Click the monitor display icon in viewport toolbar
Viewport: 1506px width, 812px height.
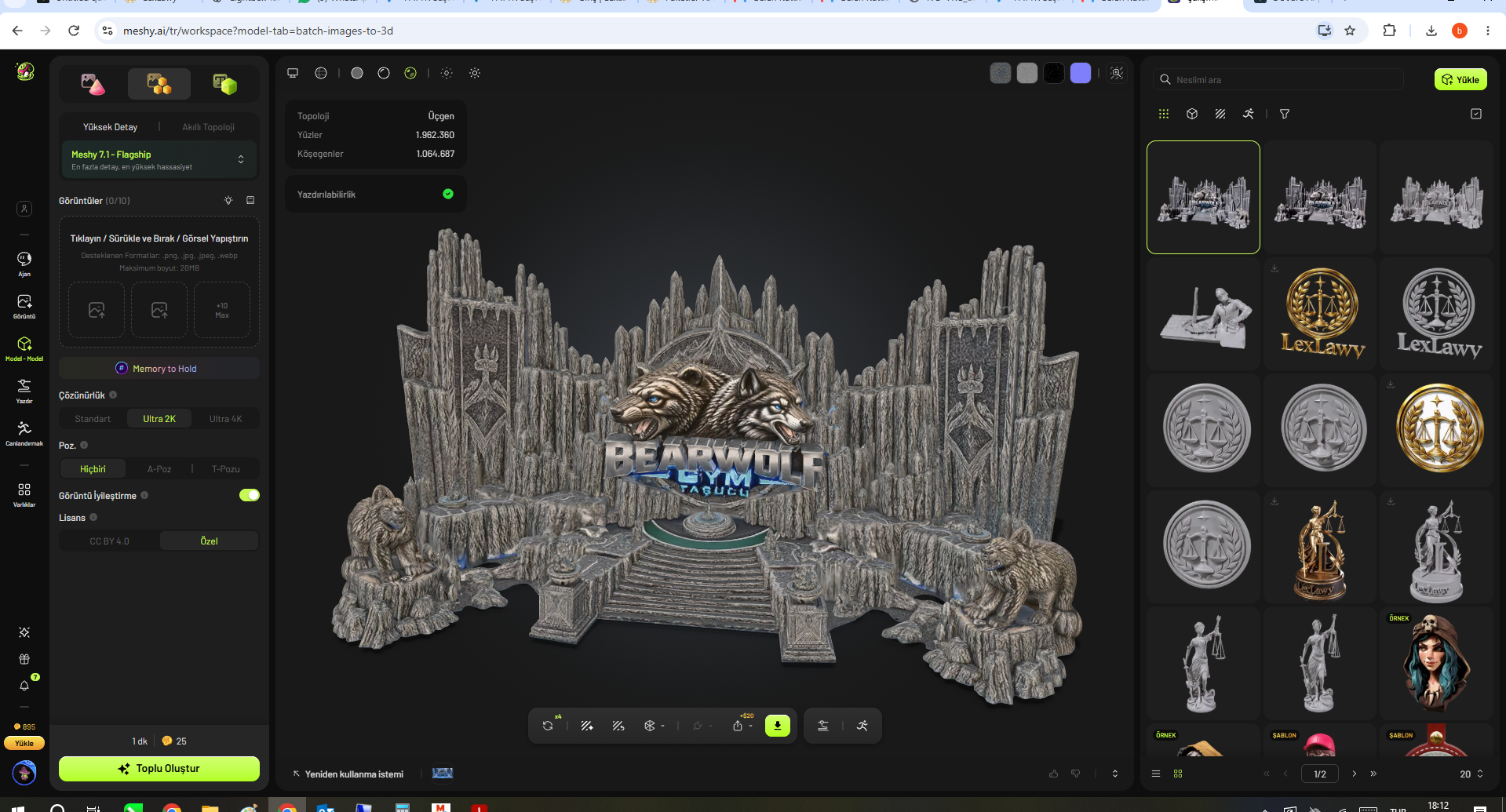tap(293, 73)
